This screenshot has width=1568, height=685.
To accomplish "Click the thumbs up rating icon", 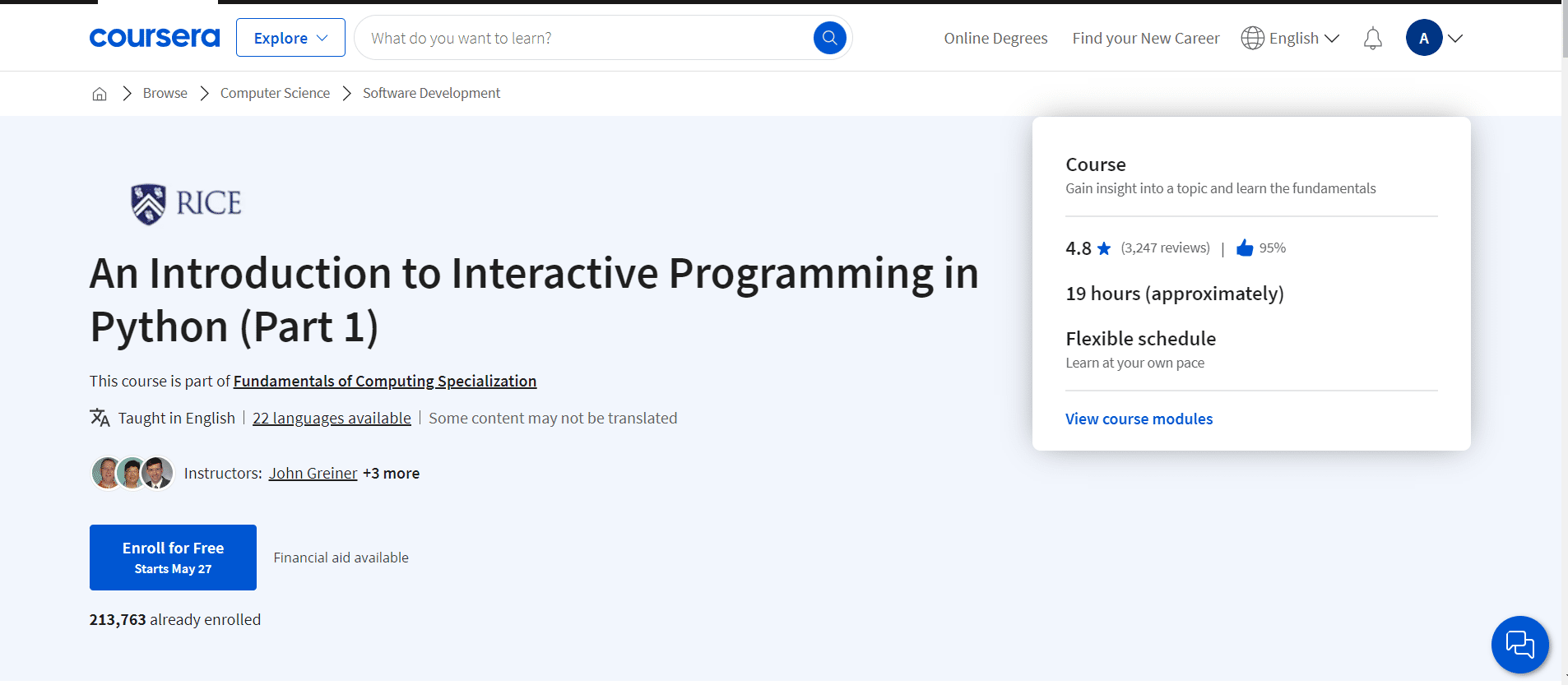I will tap(1245, 248).
